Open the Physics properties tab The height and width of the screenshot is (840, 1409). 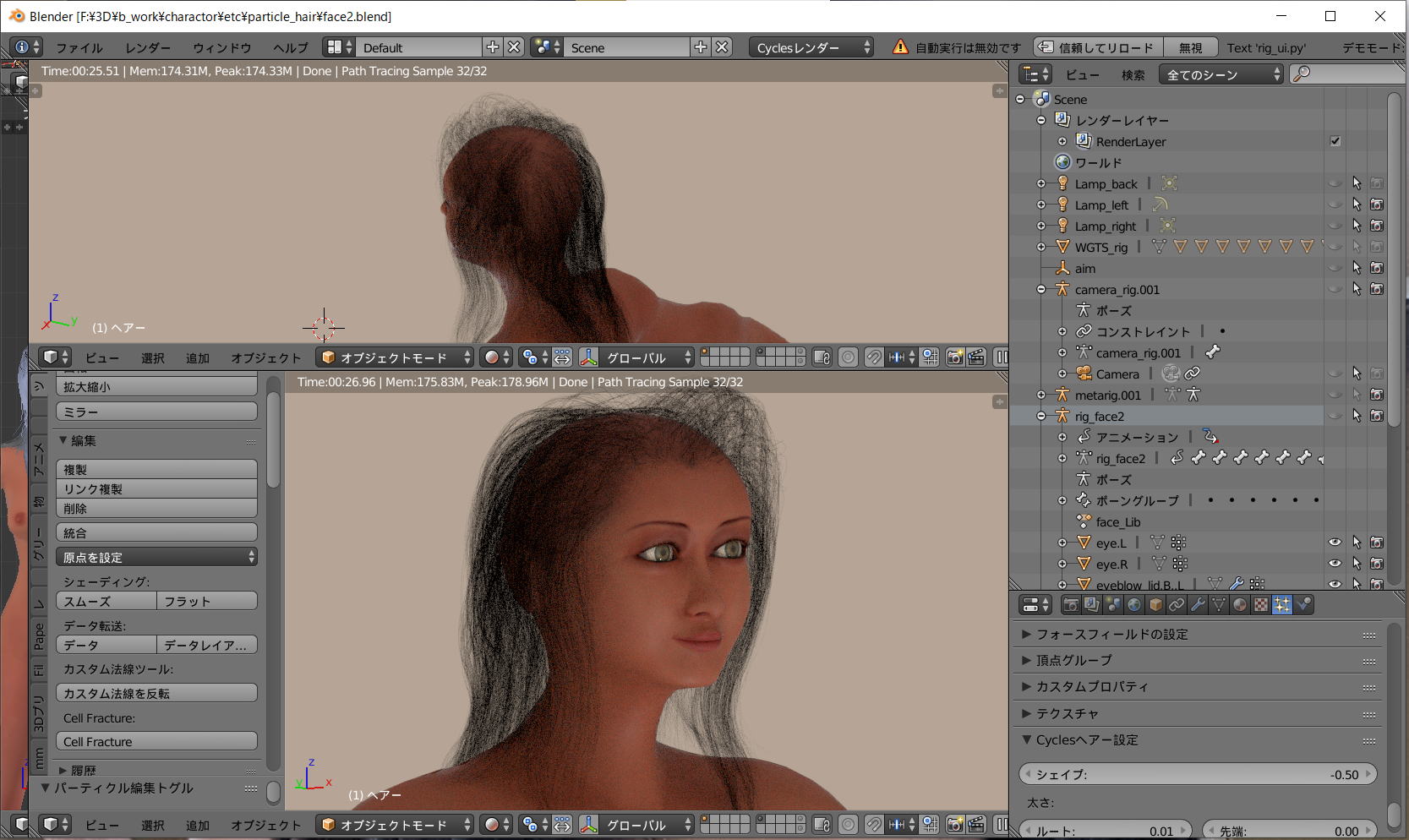(1304, 605)
